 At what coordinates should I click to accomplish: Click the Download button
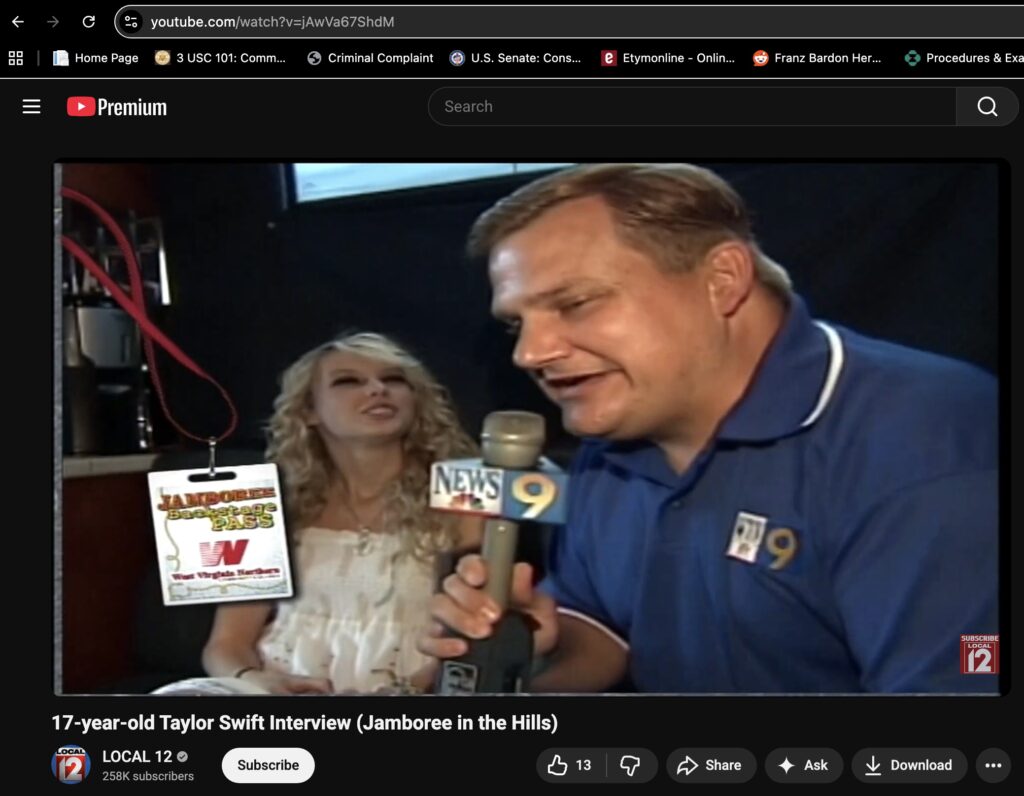pyautogui.click(x=909, y=765)
